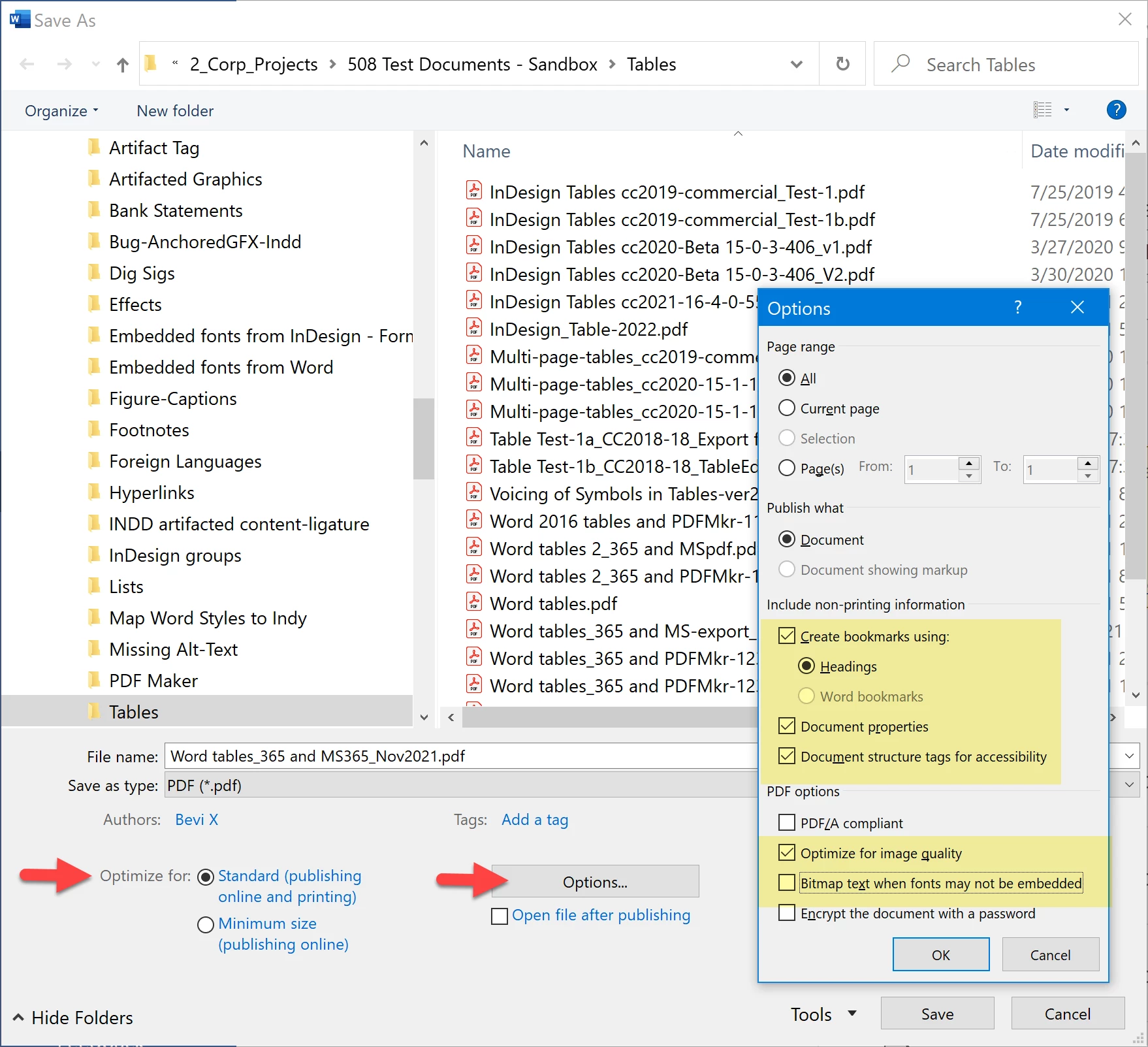Sort by Date modified column header
The width and height of the screenshot is (1148, 1047).
pyautogui.click(x=1077, y=151)
